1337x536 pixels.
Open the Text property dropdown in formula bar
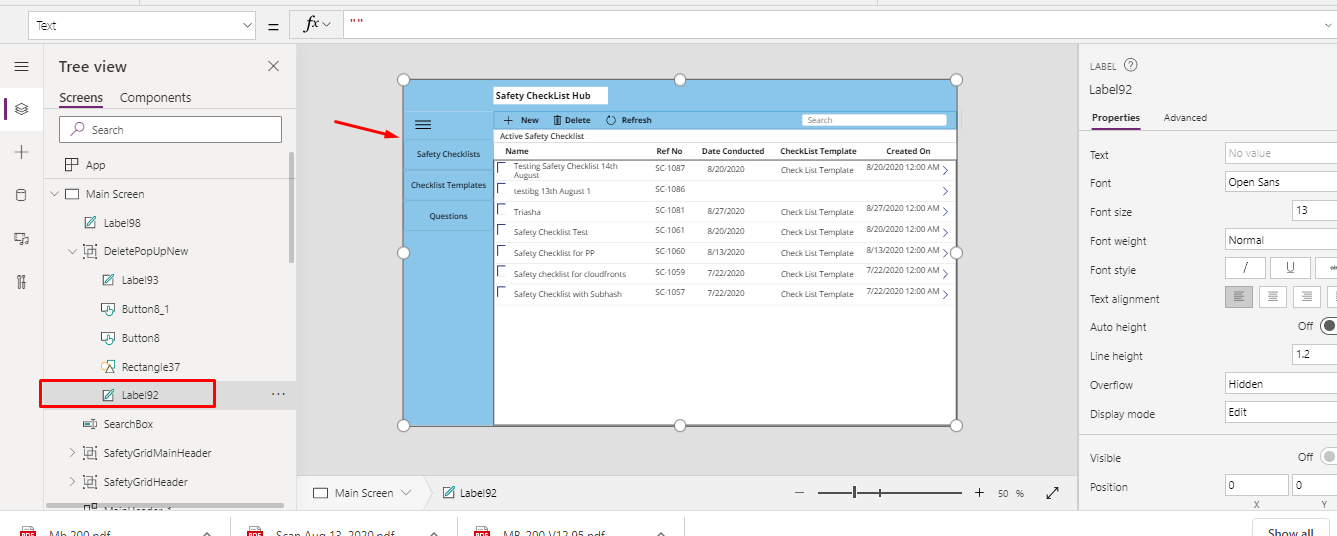(143, 26)
